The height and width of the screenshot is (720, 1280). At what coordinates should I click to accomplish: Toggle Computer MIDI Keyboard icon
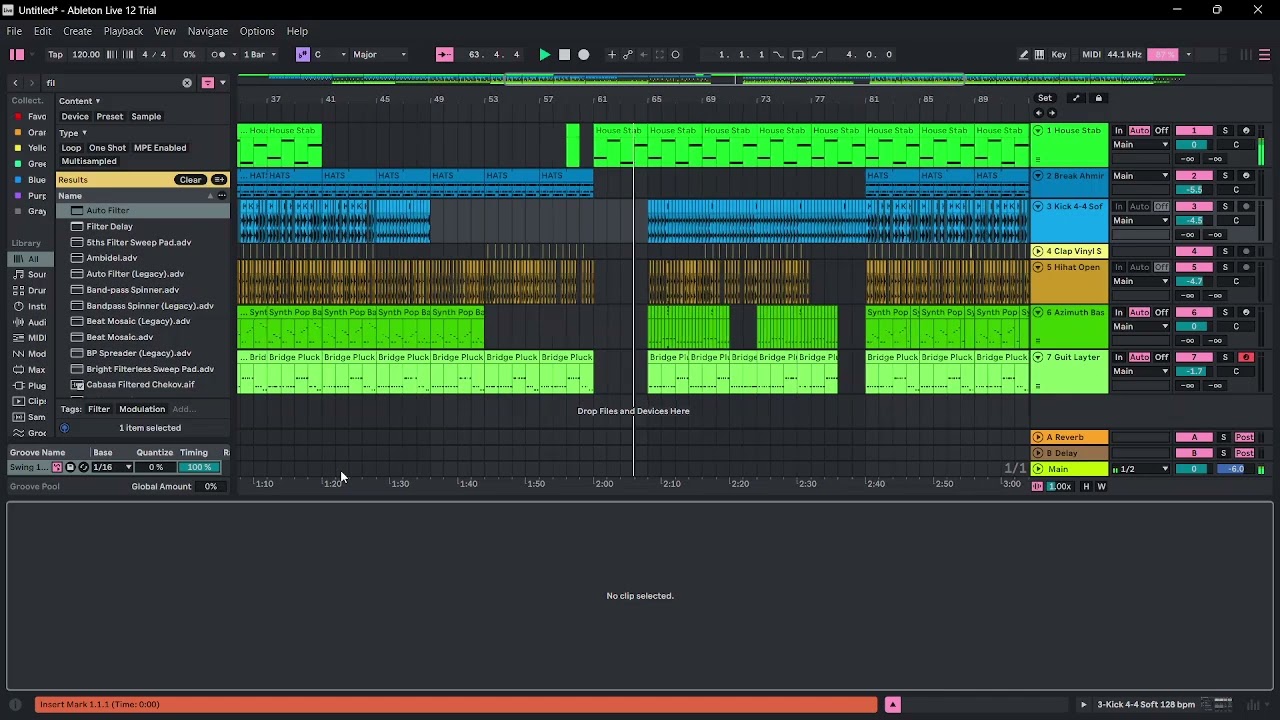[1039, 55]
